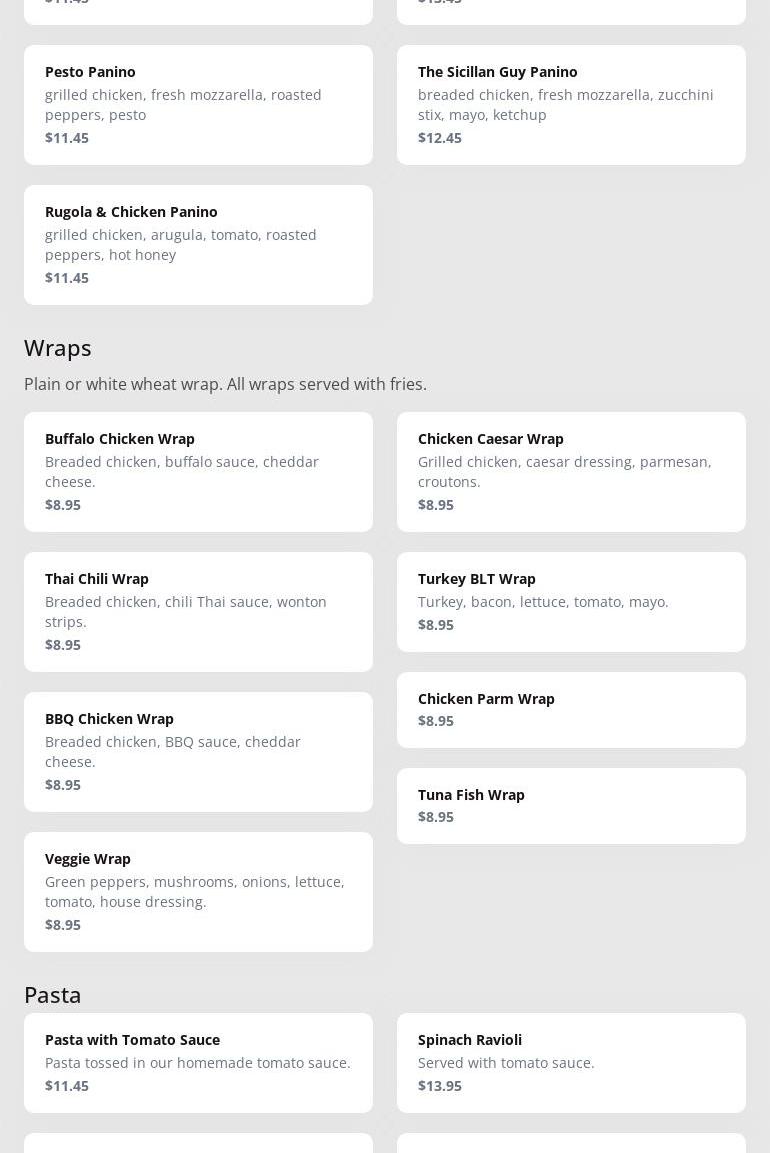
Task: Choose the Buffalo Chicken Wrap item
Action: pos(198,471)
